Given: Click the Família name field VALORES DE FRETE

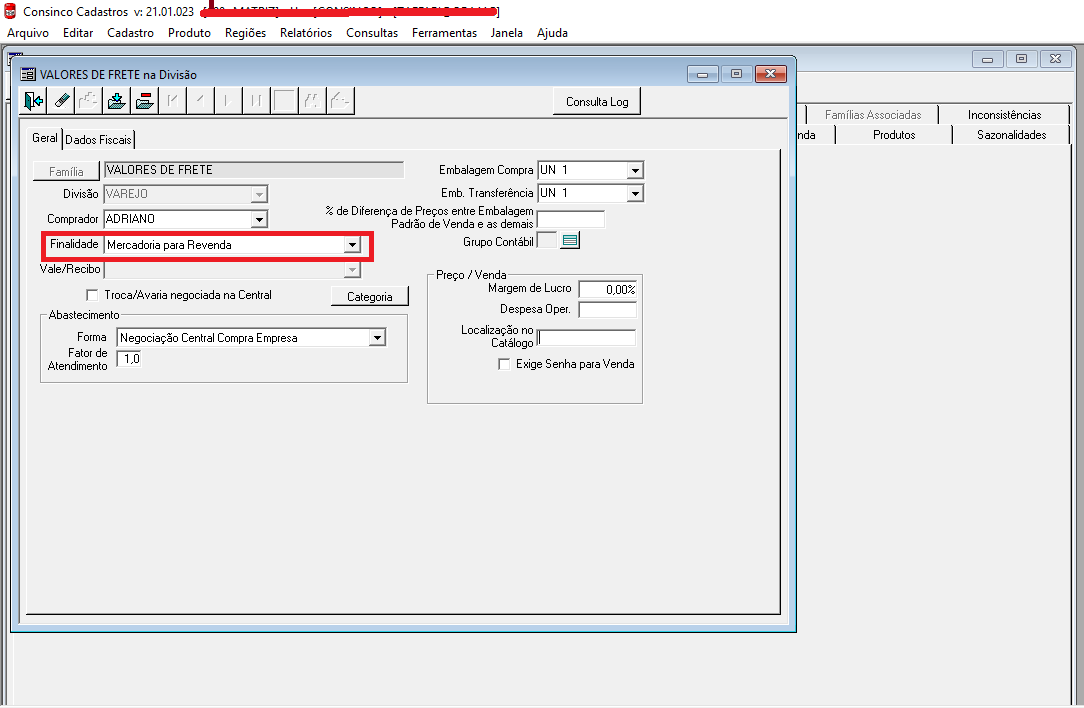Looking at the screenshot, I should (254, 170).
